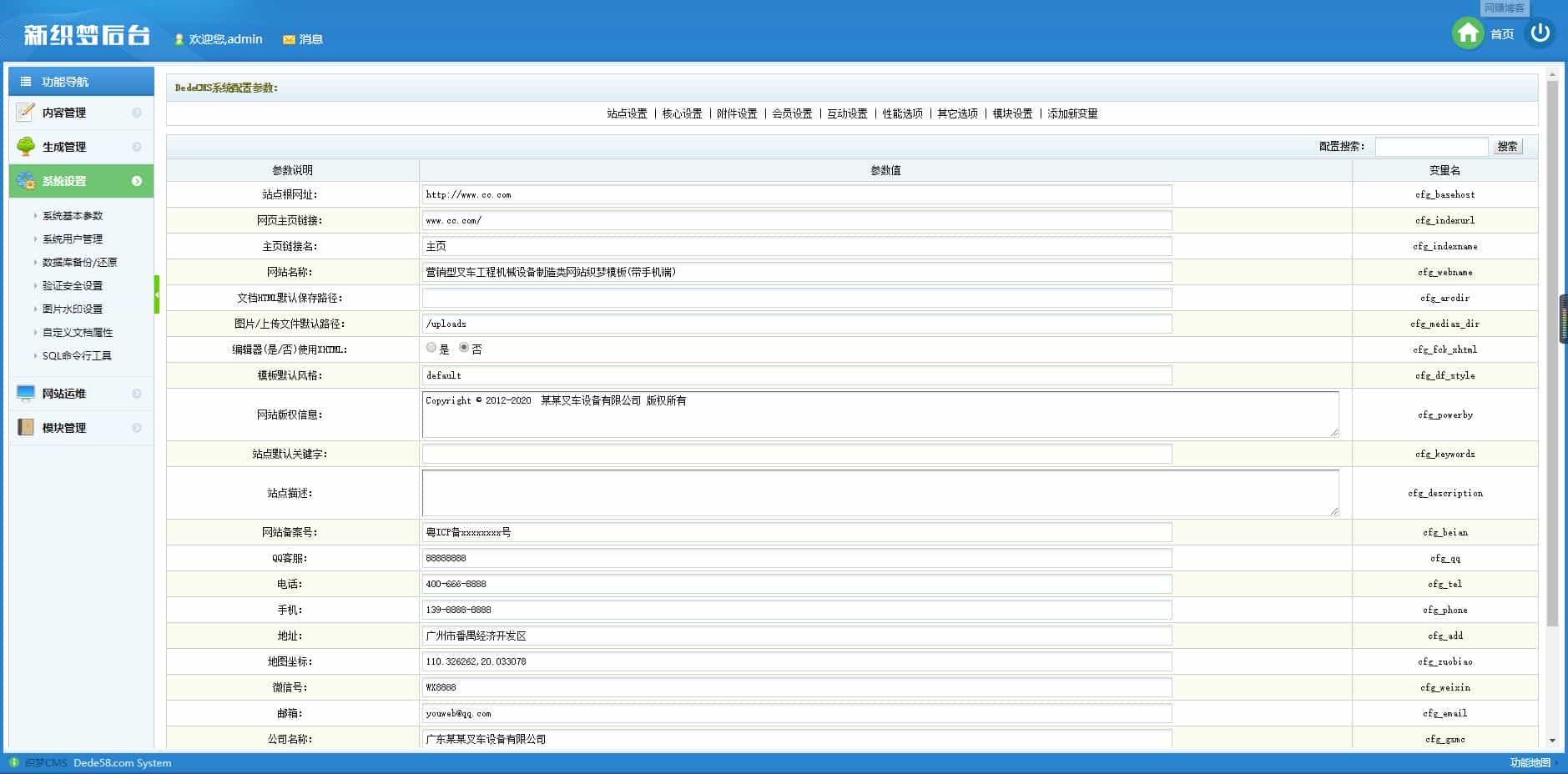
Task: Click the 网站备案号 input field
Action: (x=797, y=532)
